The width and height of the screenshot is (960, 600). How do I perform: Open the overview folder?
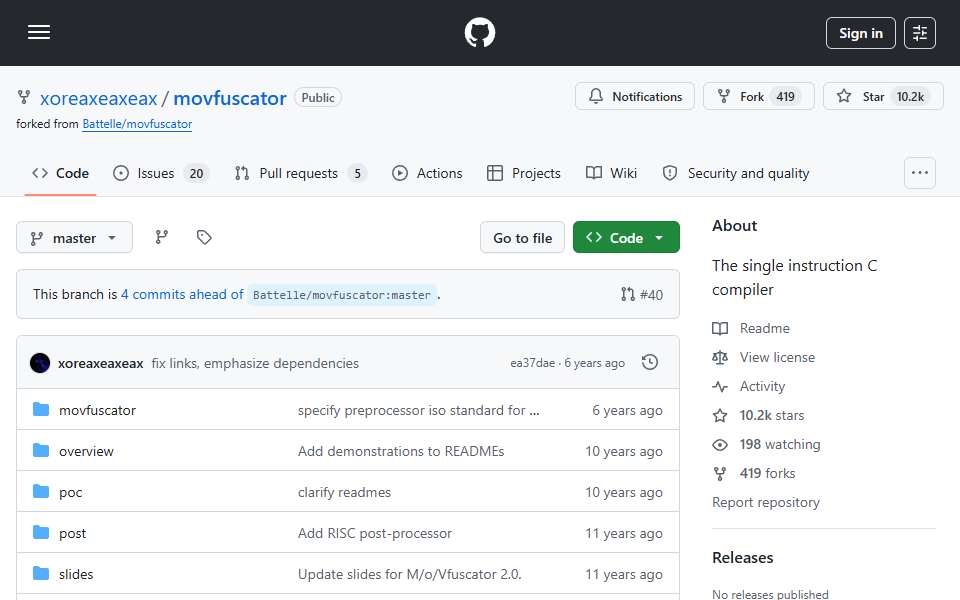pos(86,451)
